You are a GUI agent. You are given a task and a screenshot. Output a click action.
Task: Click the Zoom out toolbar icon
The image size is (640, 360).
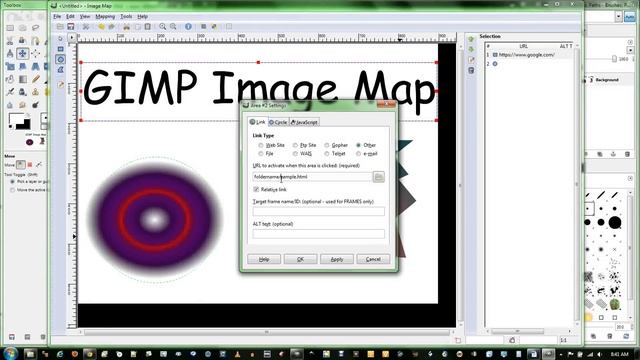coord(173,27)
